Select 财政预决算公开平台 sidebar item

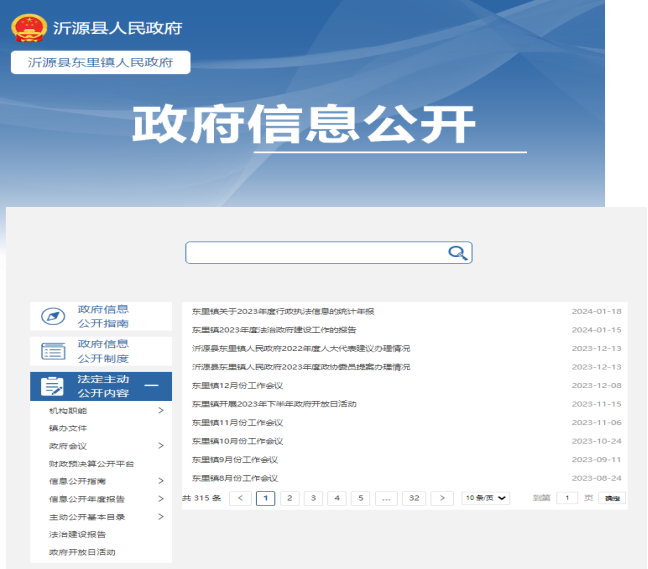91,464
